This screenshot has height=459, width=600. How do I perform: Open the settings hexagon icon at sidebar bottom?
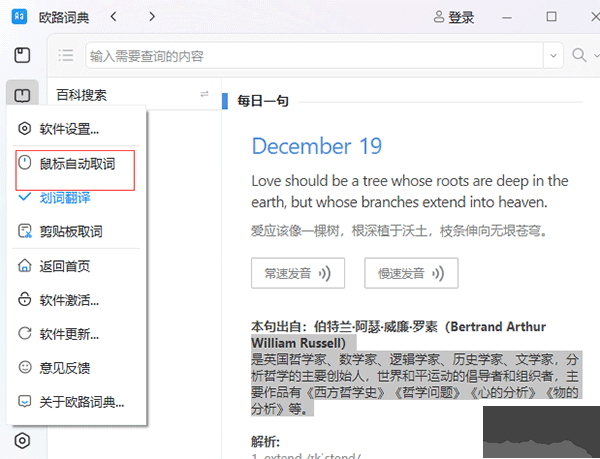point(22,441)
